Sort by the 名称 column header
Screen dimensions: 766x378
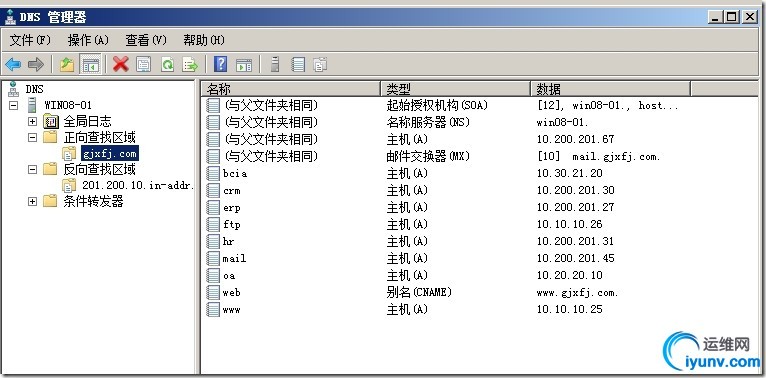(291, 89)
